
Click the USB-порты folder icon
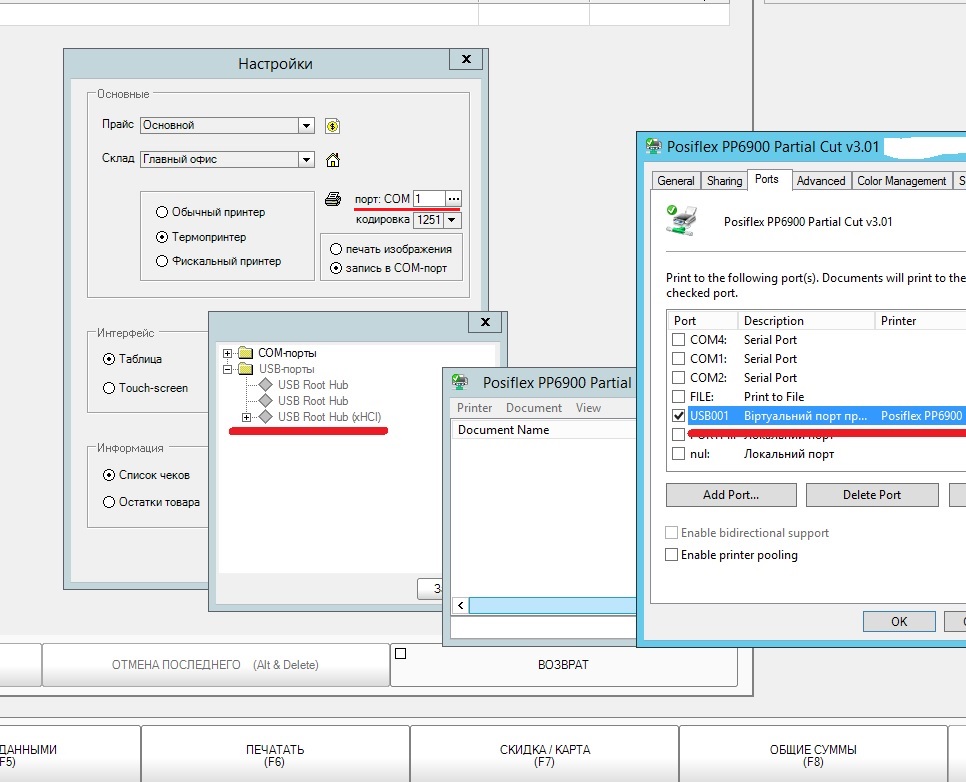246,369
